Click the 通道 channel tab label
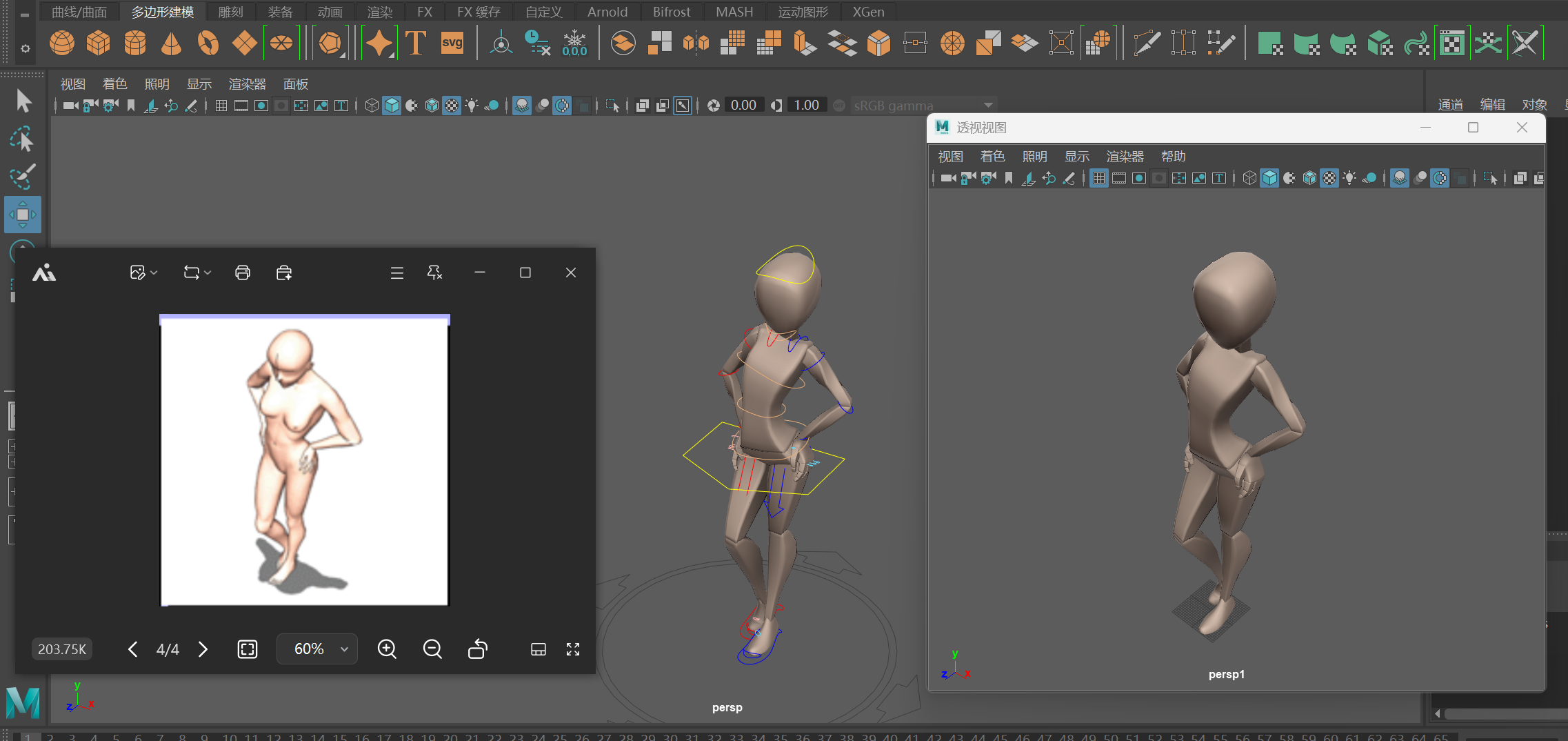 [x=1450, y=105]
